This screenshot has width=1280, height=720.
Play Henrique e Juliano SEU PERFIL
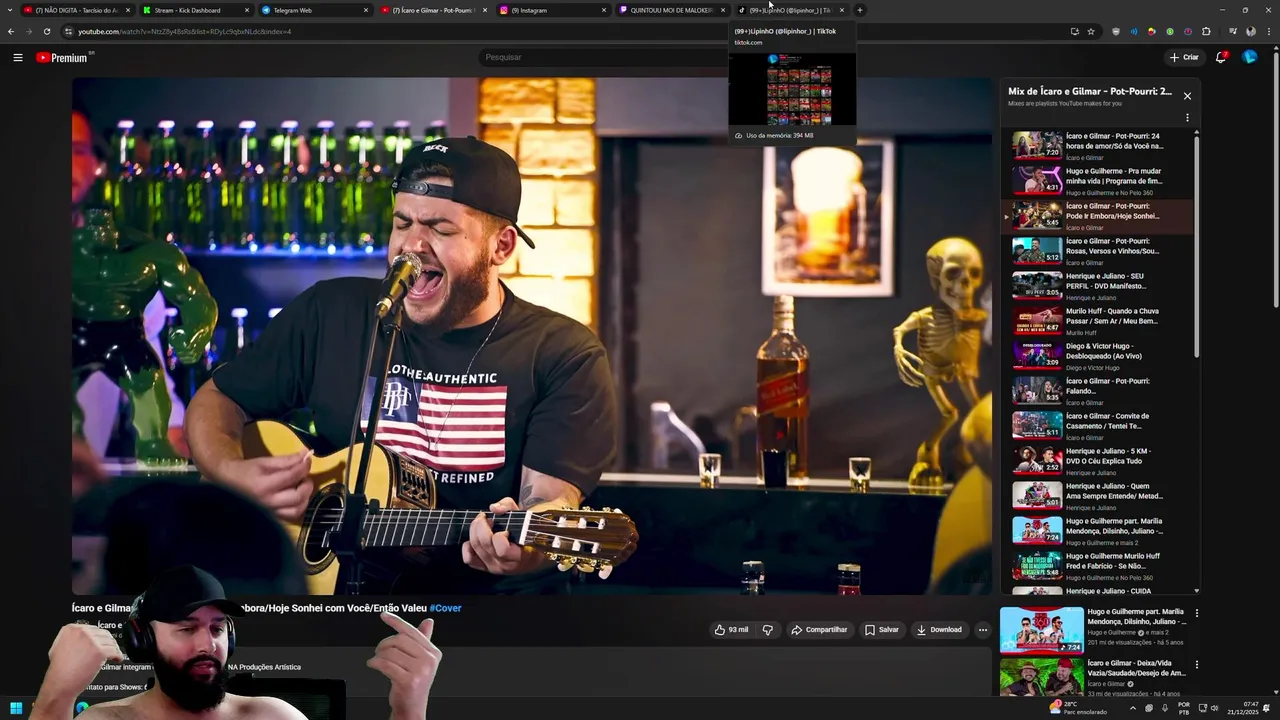pos(1098,285)
